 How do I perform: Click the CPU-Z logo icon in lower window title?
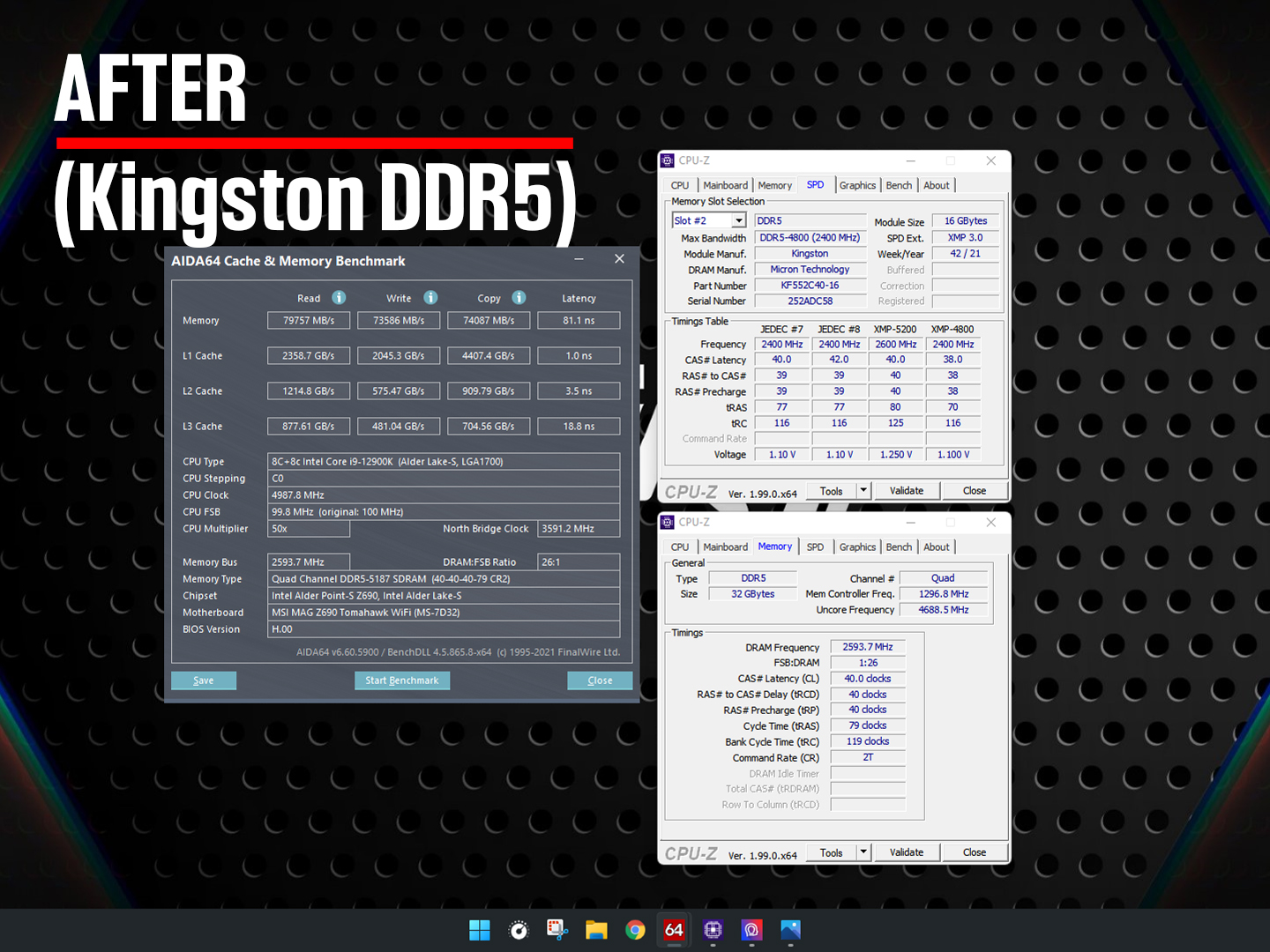[669, 522]
